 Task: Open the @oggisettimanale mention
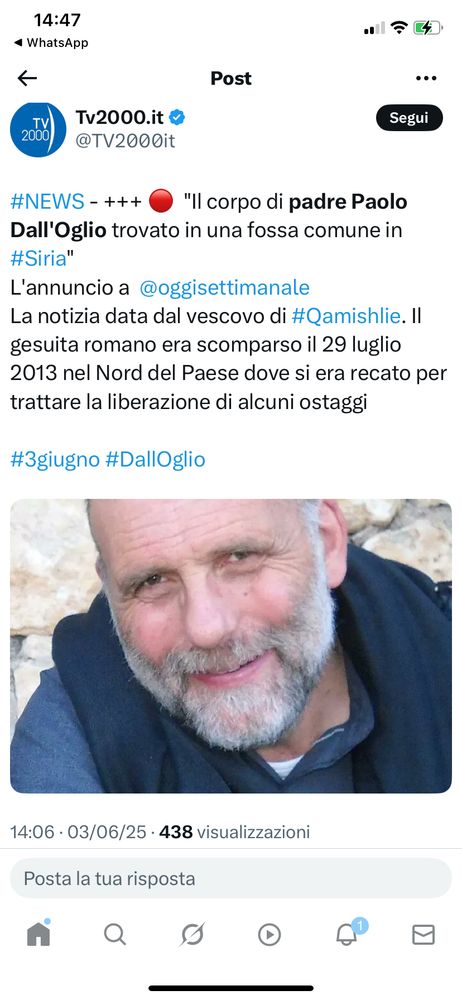pyautogui.click(x=224, y=288)
